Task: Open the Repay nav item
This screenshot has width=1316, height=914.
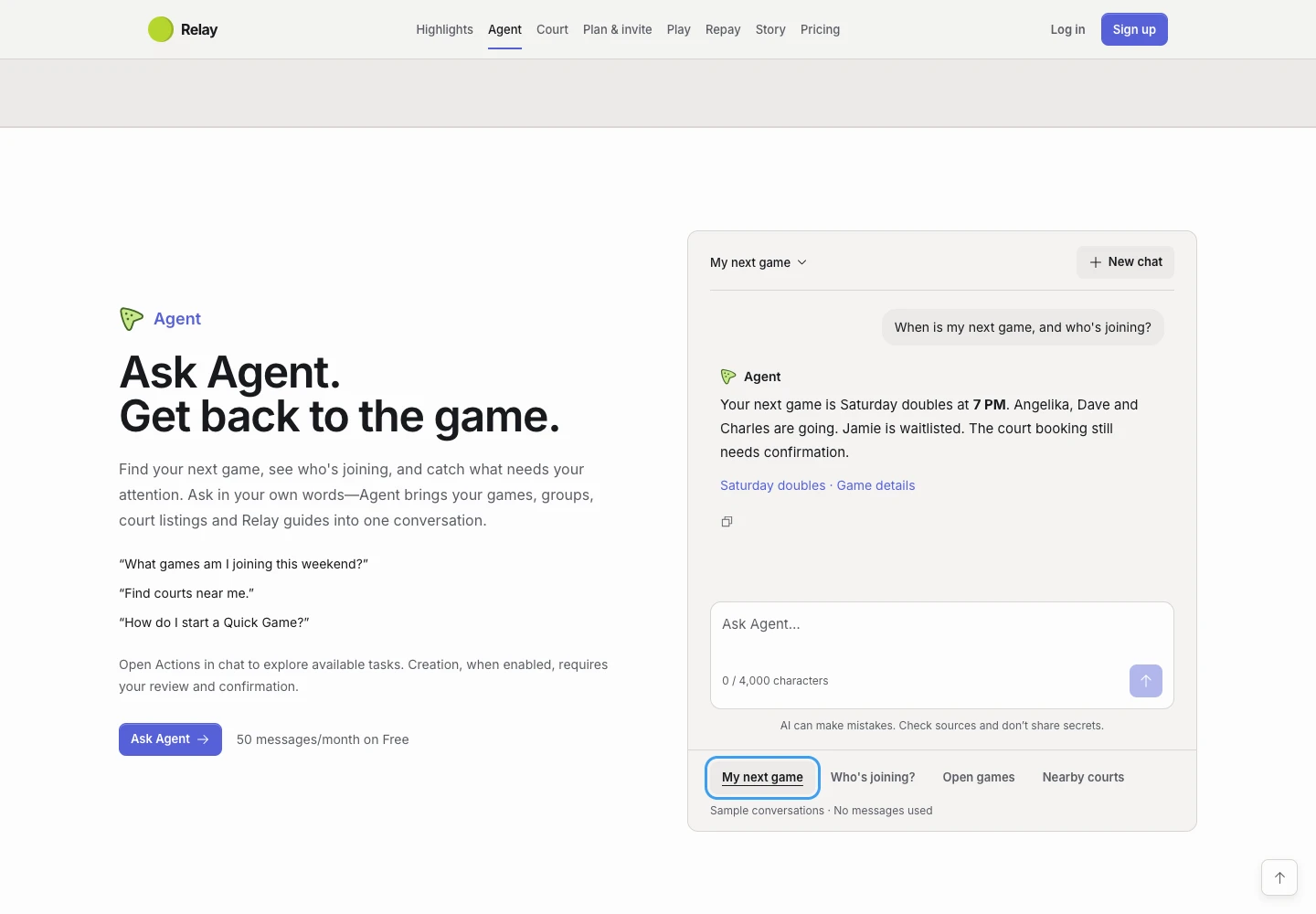Action: (723, 29)
